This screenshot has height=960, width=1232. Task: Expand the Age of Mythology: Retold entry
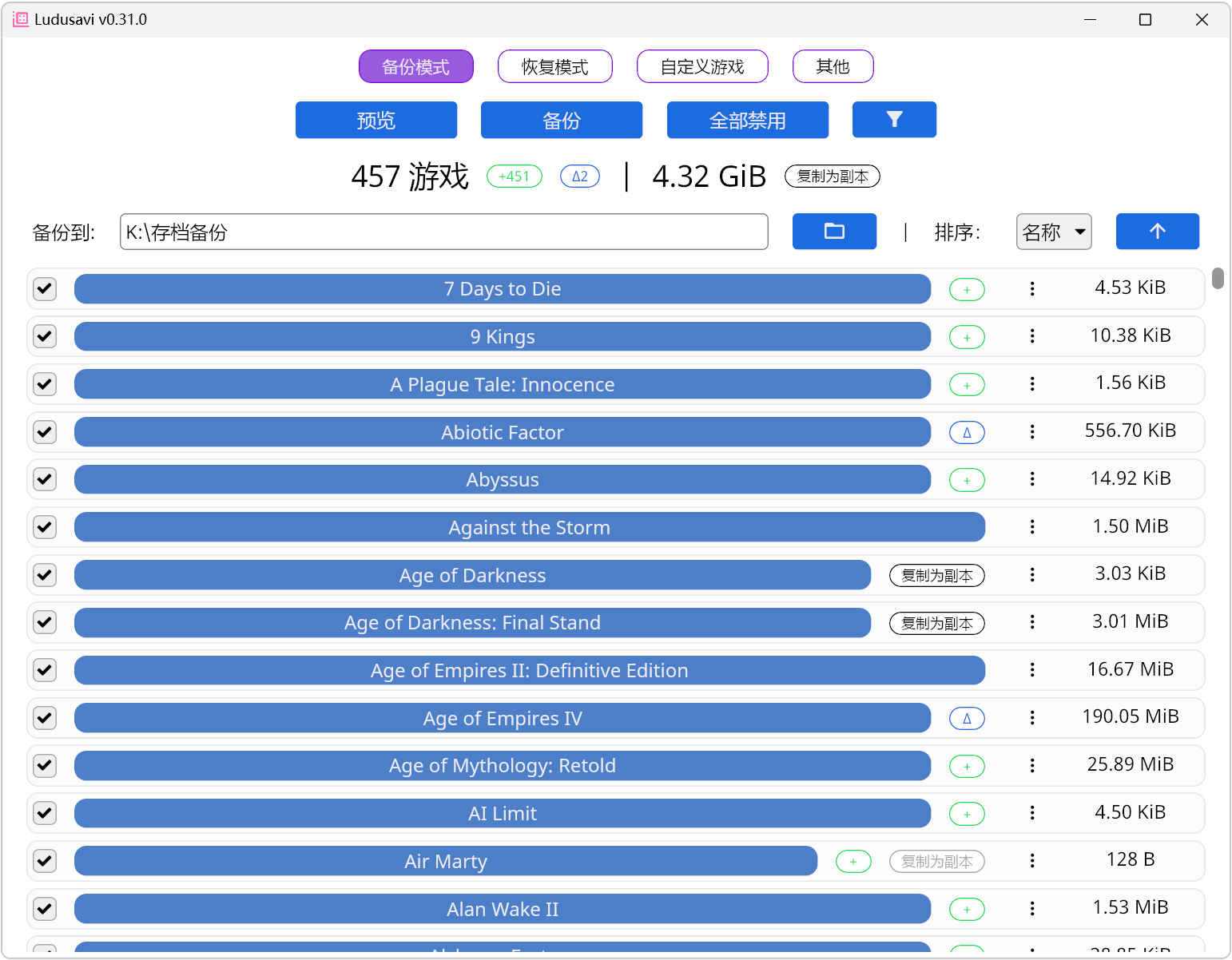503,766
